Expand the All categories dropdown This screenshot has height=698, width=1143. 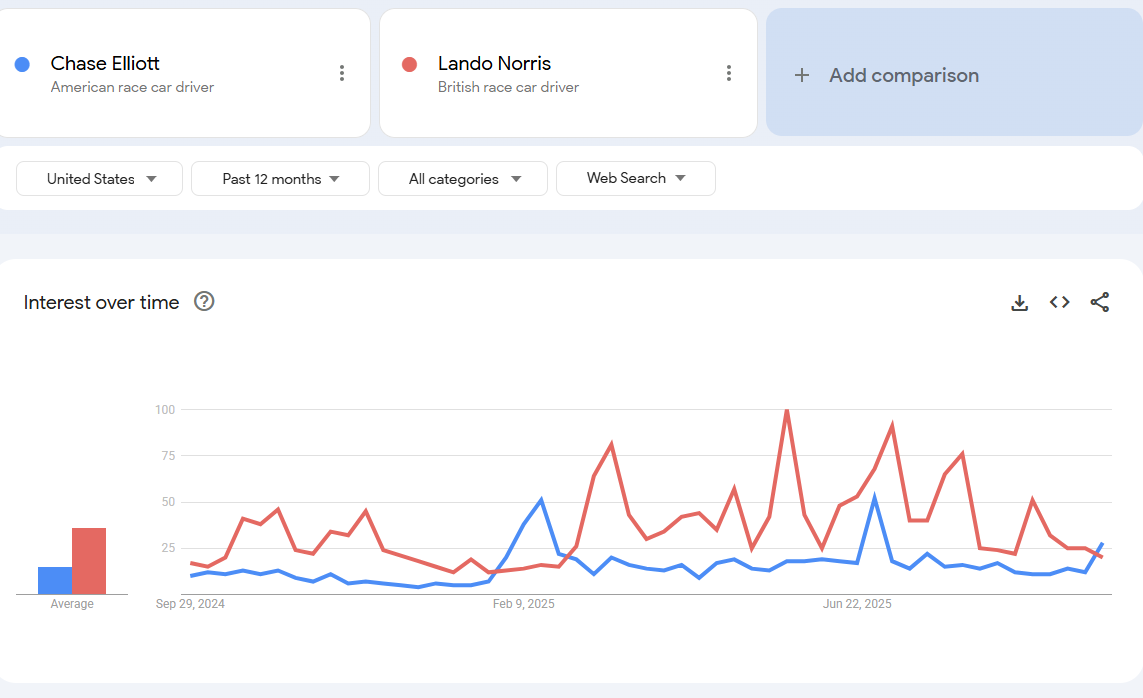(x=463, y=179)
